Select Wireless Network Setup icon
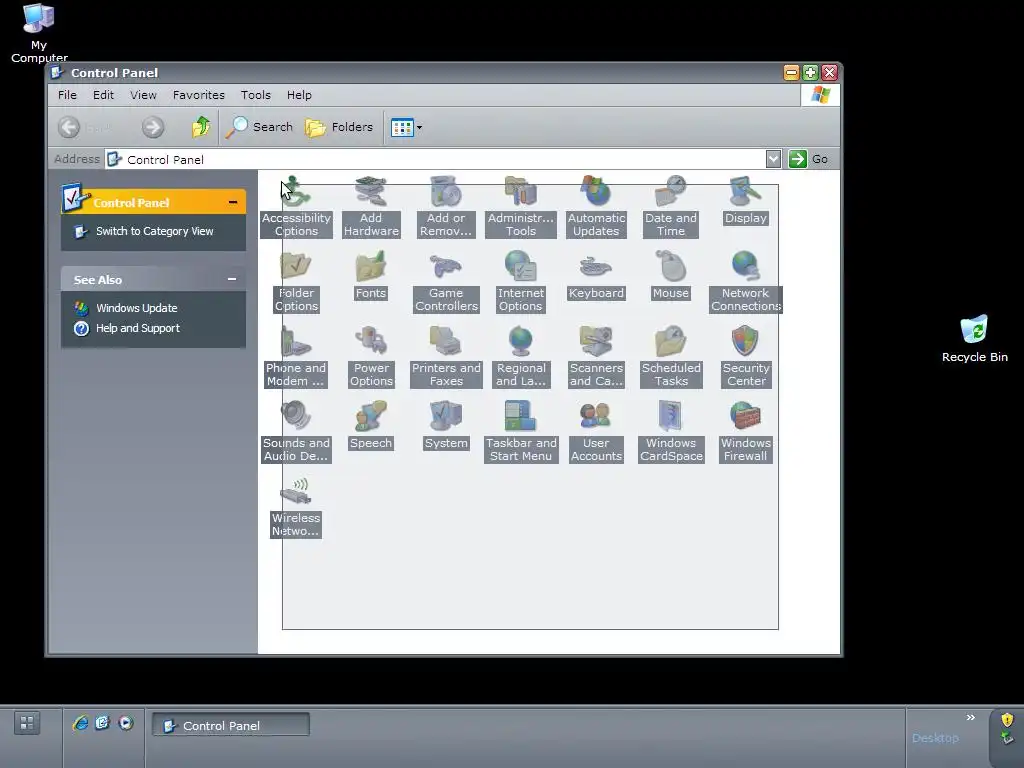 pyautogui.click(x=296, y=507)
